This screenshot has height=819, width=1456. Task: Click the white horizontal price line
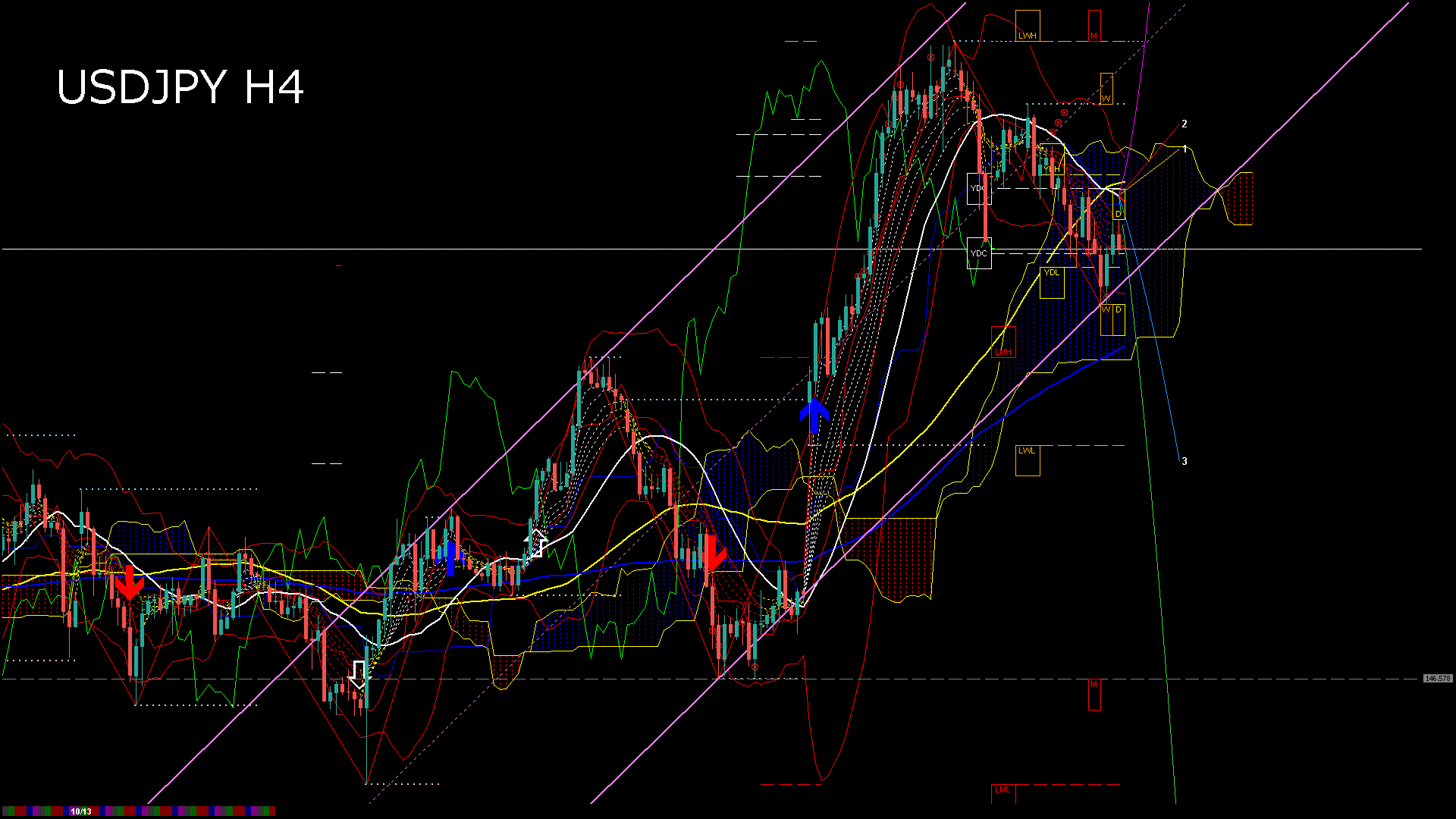click(x=455, y=249)
